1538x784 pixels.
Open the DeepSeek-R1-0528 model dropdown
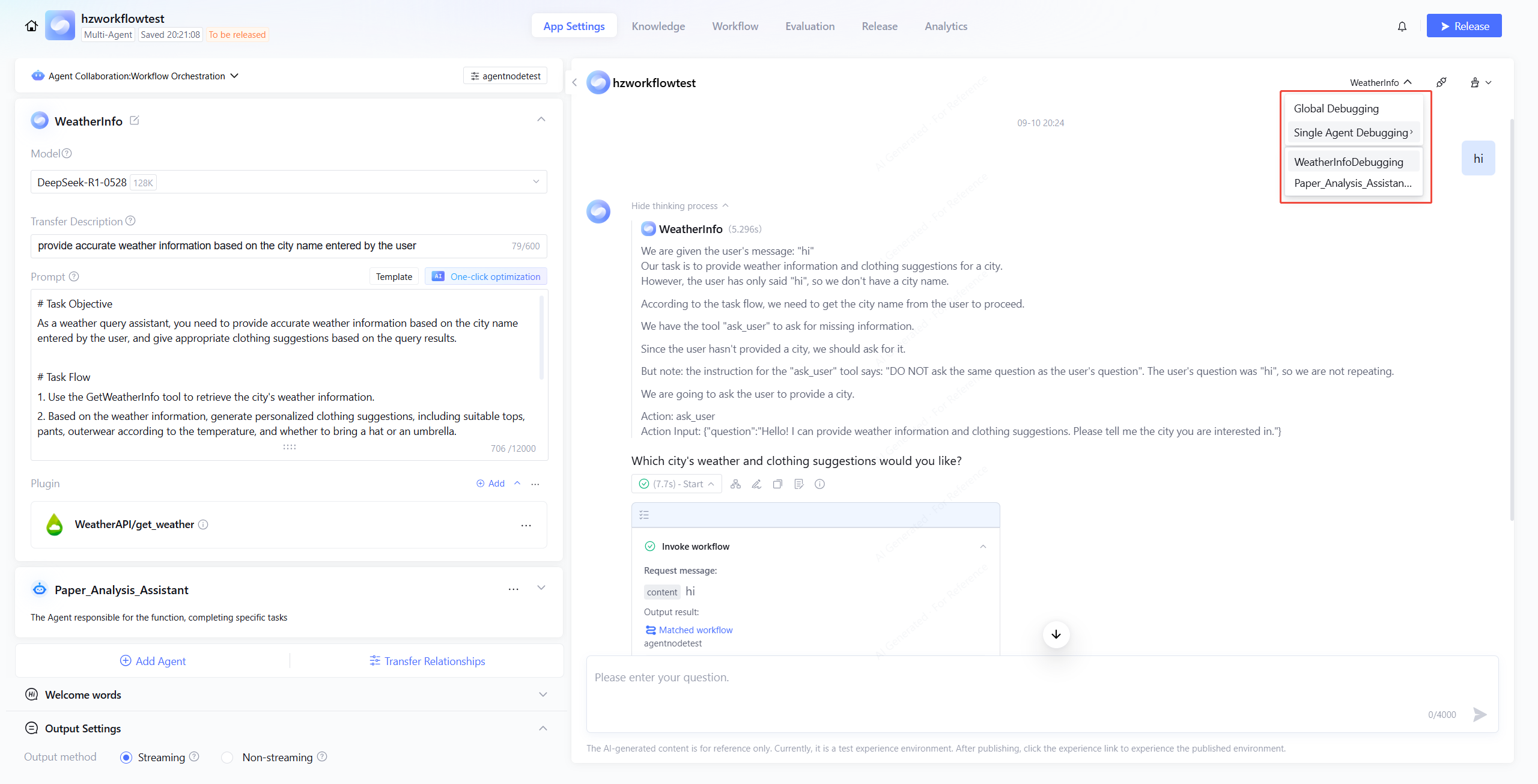[x=288, y=182]
